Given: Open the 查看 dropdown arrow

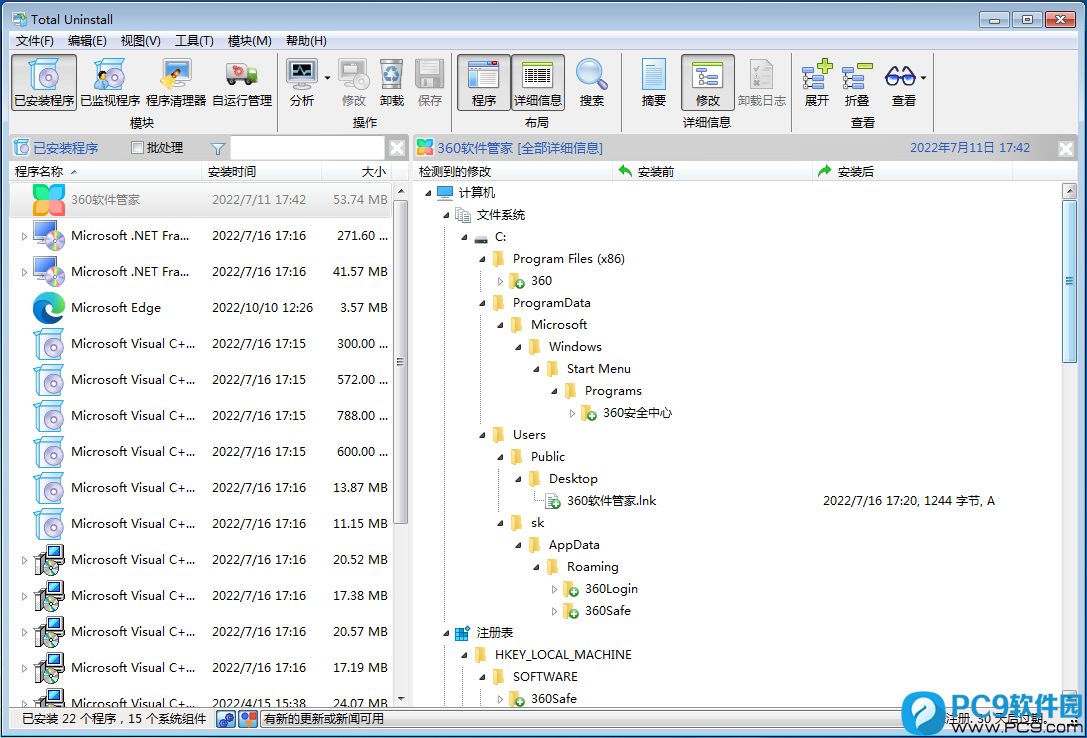Looking at the screenshot, I should [923, 78].
